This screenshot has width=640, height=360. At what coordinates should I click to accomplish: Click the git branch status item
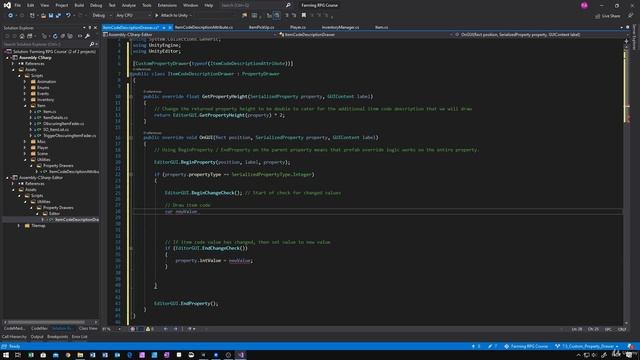(587, 347)
